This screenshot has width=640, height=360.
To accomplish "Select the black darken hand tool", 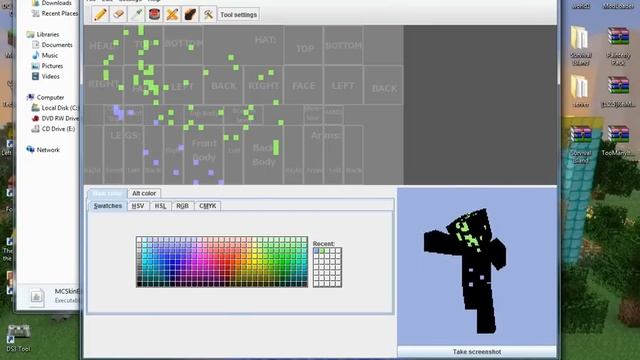I will (190, 14).
